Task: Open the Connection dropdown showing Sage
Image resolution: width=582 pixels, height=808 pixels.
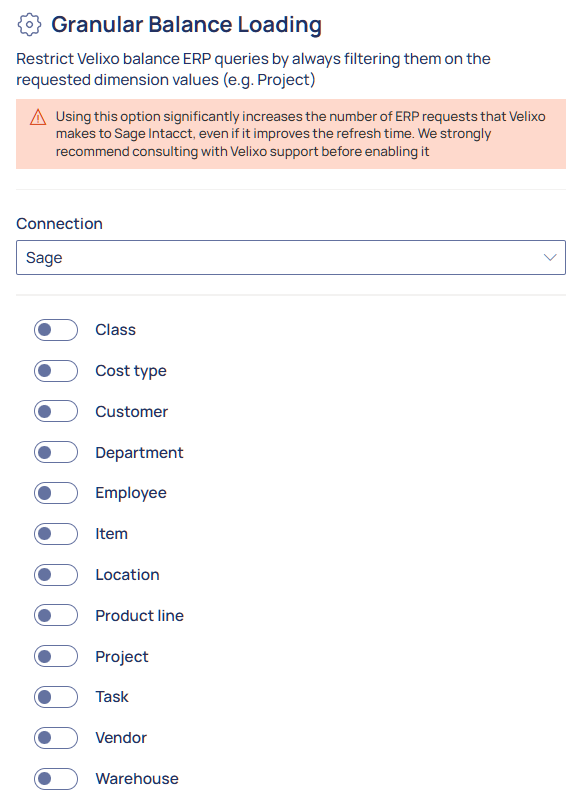Action: click(291, 257)
